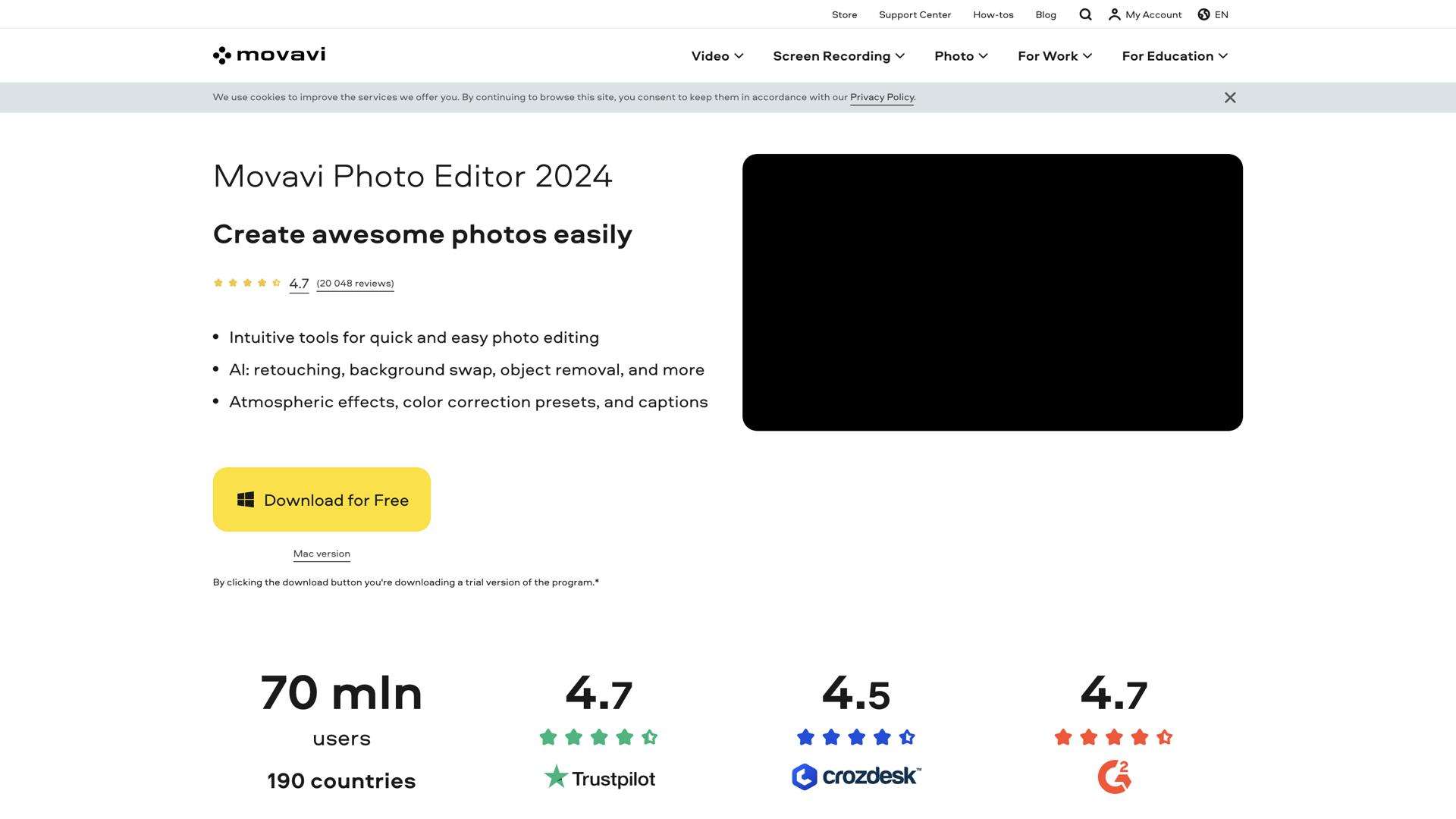Open My Account user icon
This screenshot has width=1456, height=819.
(x=1114, y=14)
